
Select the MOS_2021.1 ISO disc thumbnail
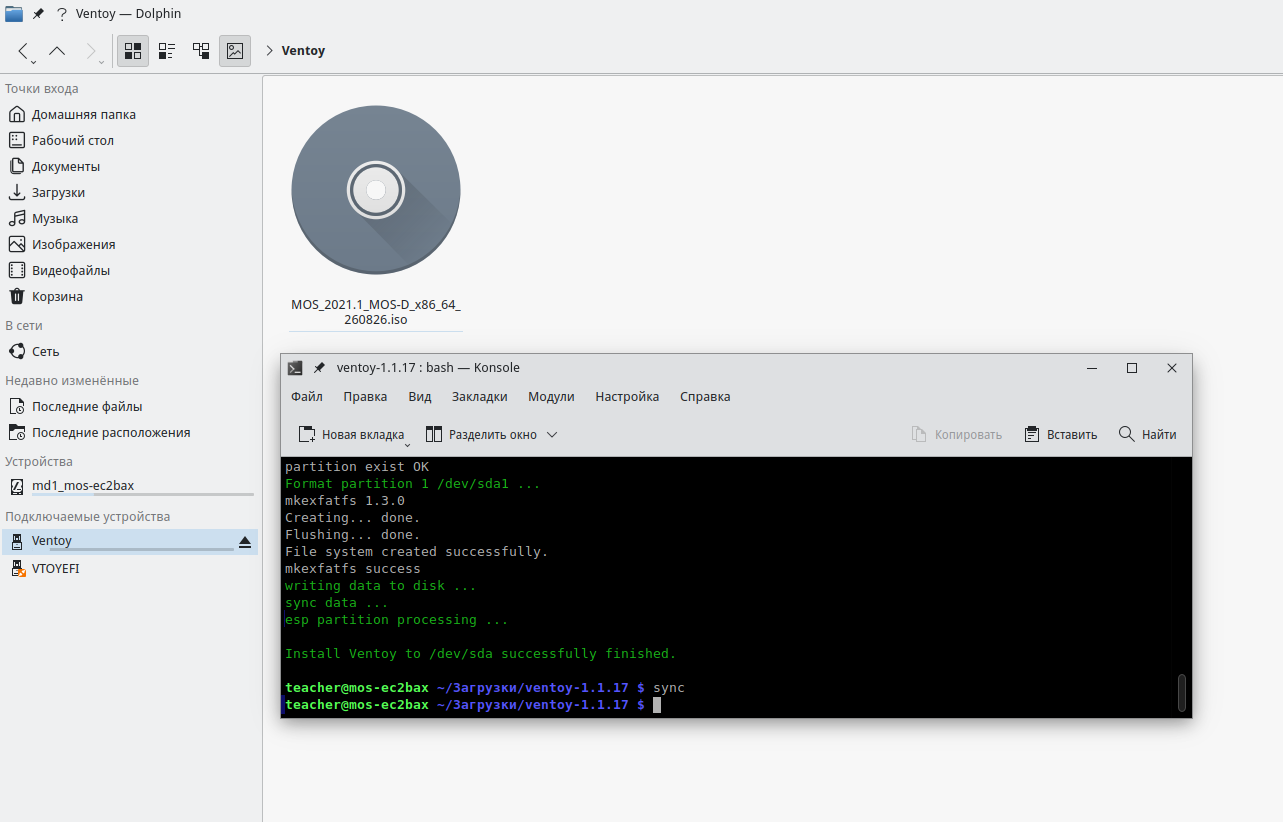[x=376, y=190]
